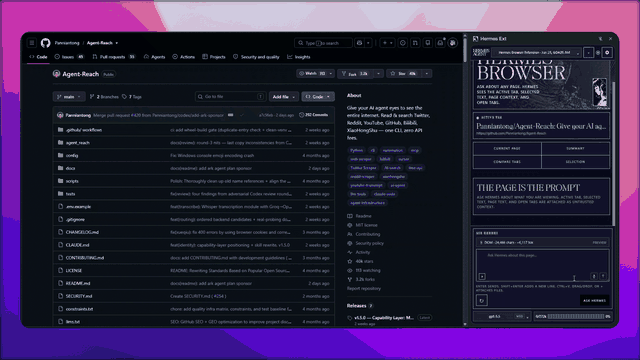
Task: Click the Ask Hermes button
Action: click(x=594, y=300)
